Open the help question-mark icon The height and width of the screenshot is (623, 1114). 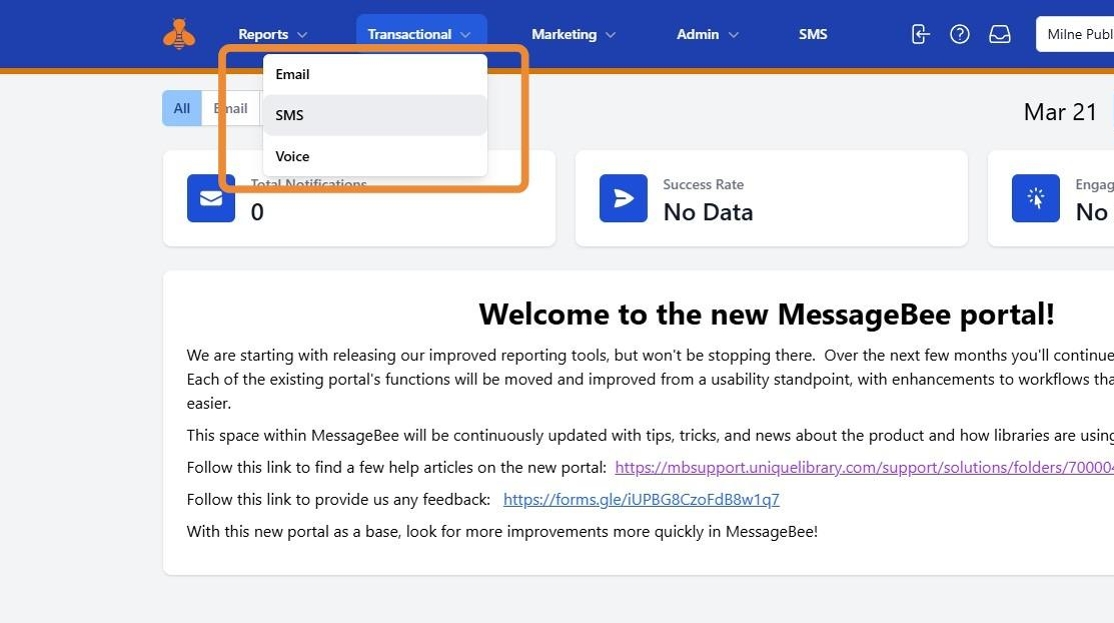(x=960, y=34)
